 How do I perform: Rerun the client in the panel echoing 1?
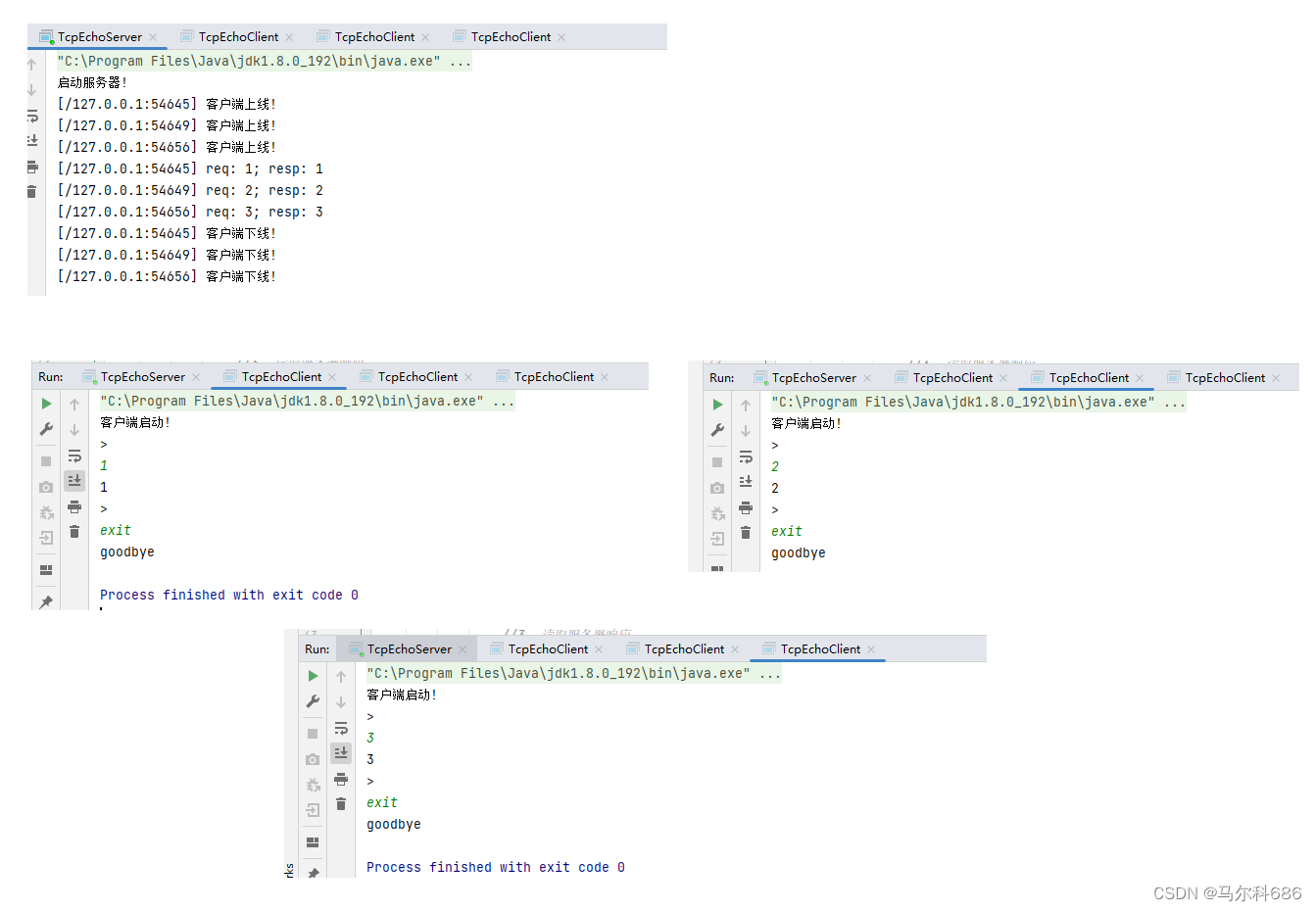pyautogui.click(x=46, y=404)
